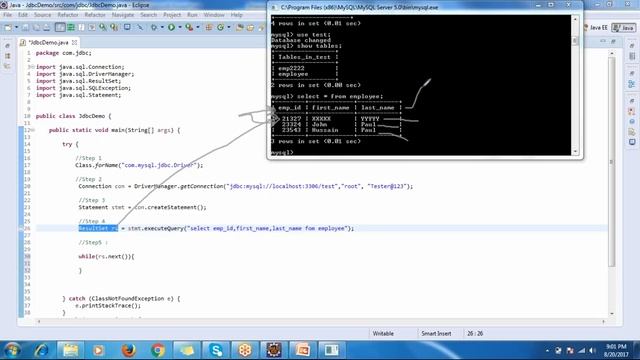This screenshot has height=360, width=640.
Task: Click the Save icon in Eclipse toolbar
Action: pyautogui.click(x=25, y=27)
